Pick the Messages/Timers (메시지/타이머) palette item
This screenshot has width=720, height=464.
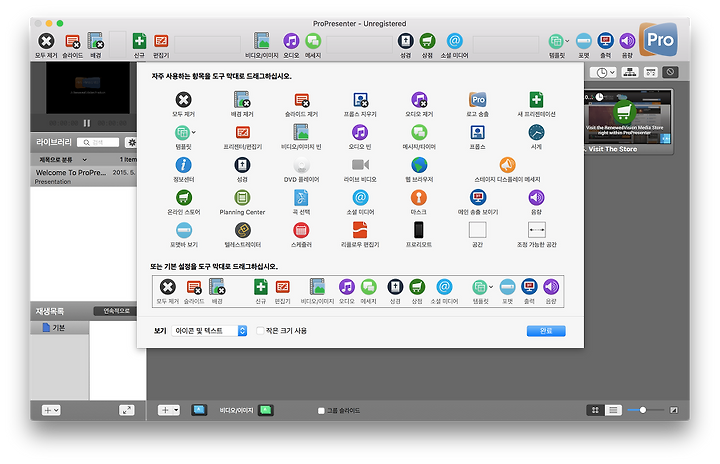[x=419, y=137]
